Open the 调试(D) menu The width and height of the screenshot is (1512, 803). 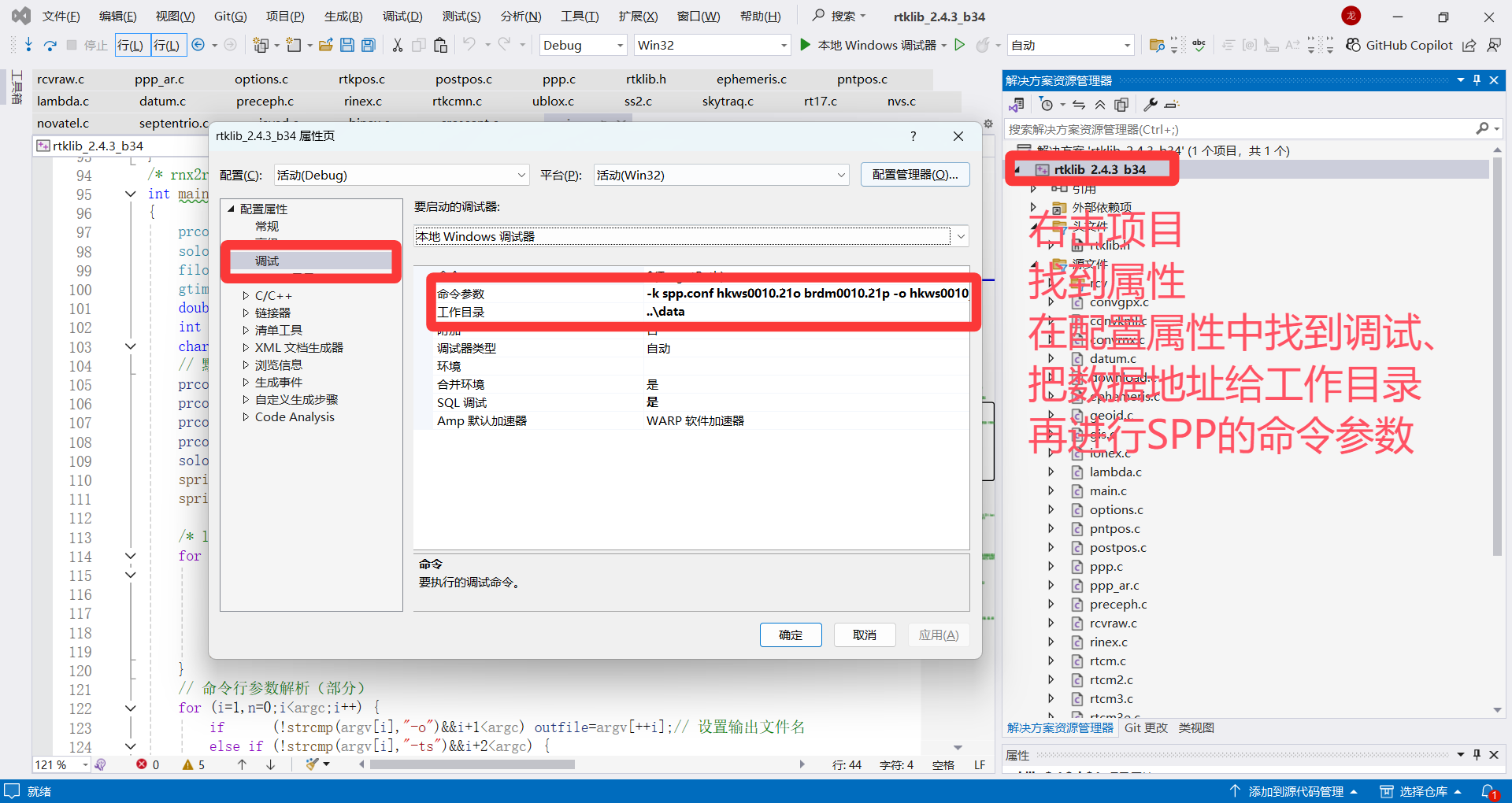tap(402, 16)
